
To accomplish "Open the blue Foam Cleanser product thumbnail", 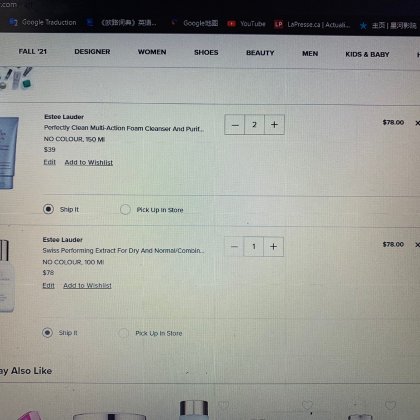I will (x=8, y=153).
